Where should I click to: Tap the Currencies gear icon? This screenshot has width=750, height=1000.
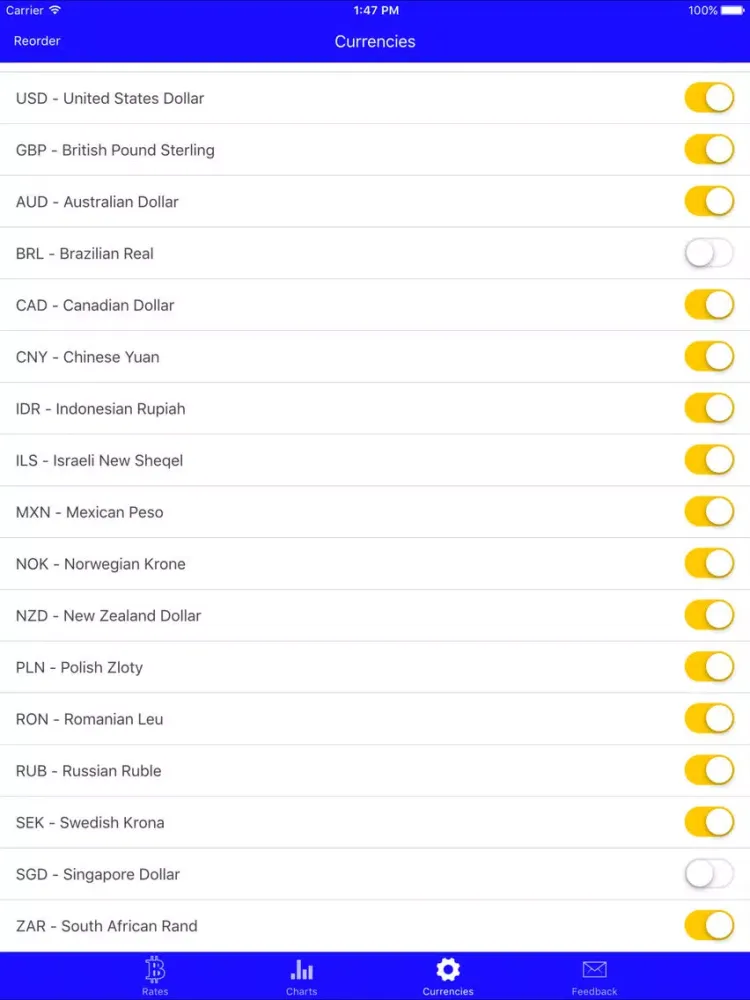[x=448, y=969]
